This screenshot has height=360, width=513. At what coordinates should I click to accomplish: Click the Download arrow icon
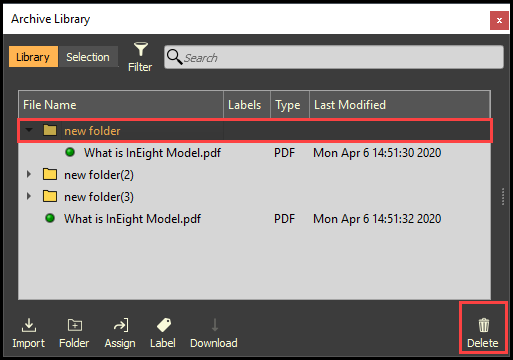tap(215, 325)
